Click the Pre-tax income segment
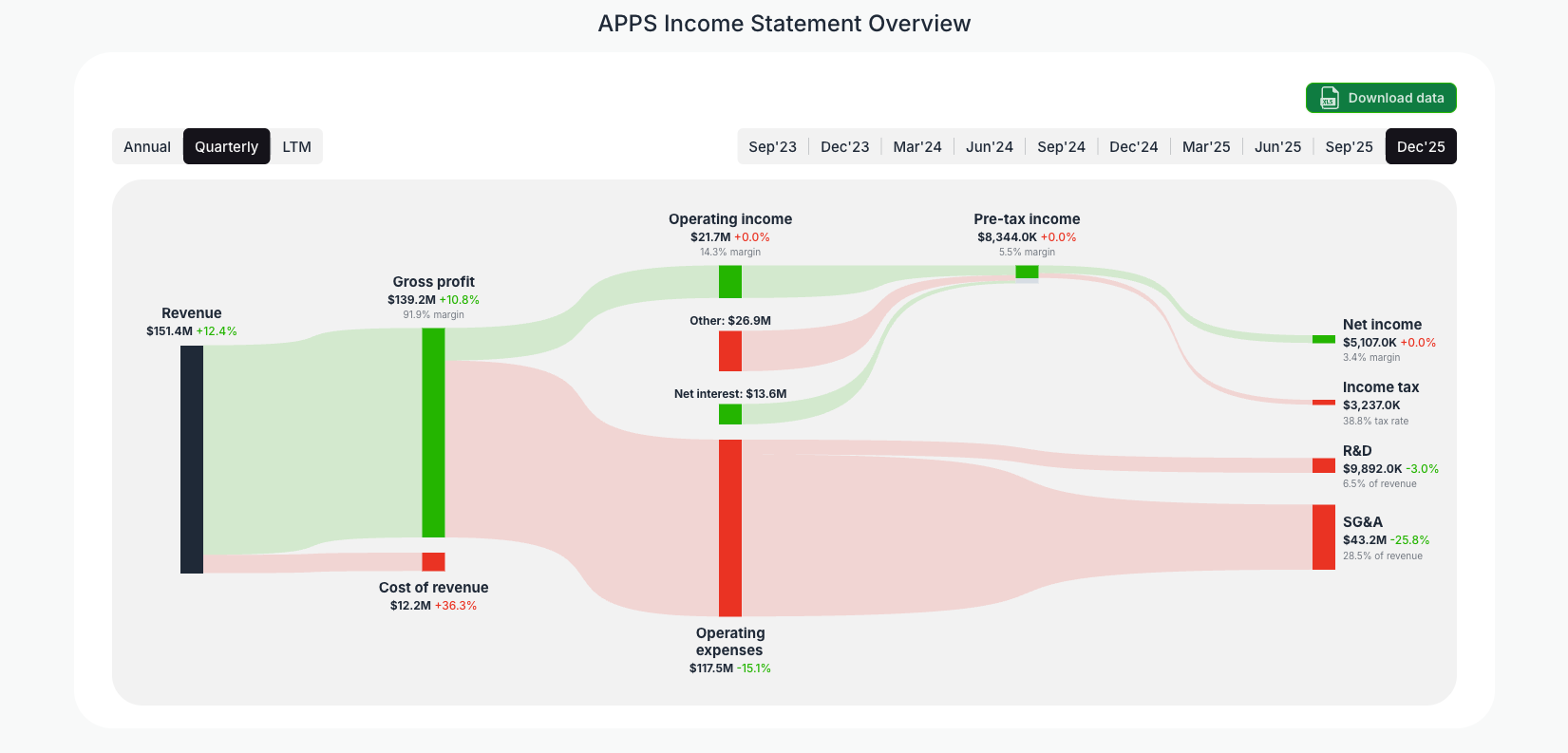 1027,273
